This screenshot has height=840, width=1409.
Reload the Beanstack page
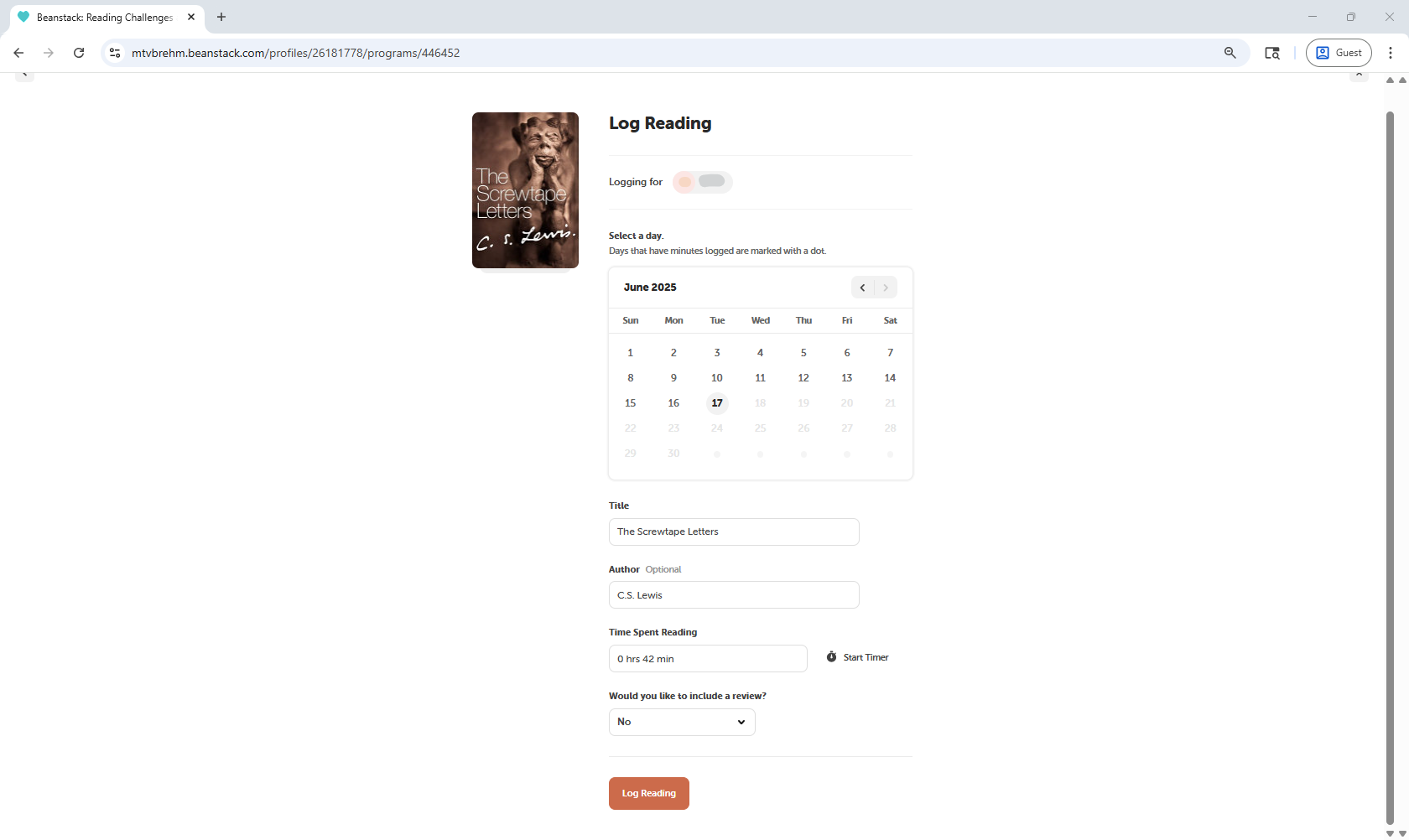79,53
